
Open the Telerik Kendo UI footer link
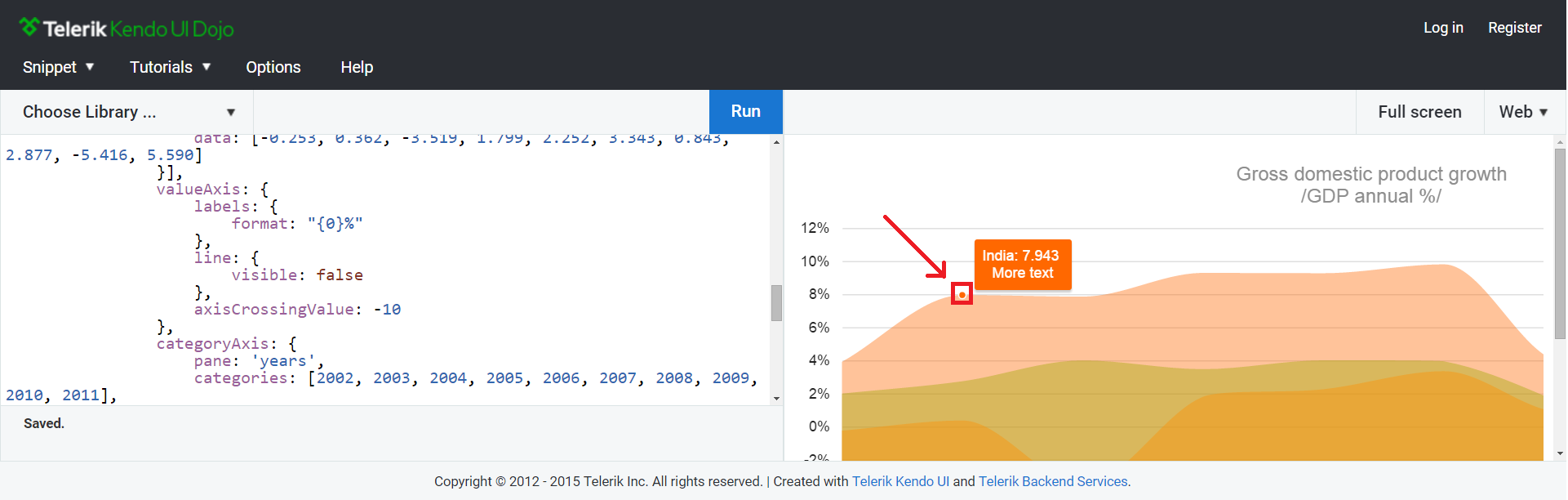click(900, 481)
